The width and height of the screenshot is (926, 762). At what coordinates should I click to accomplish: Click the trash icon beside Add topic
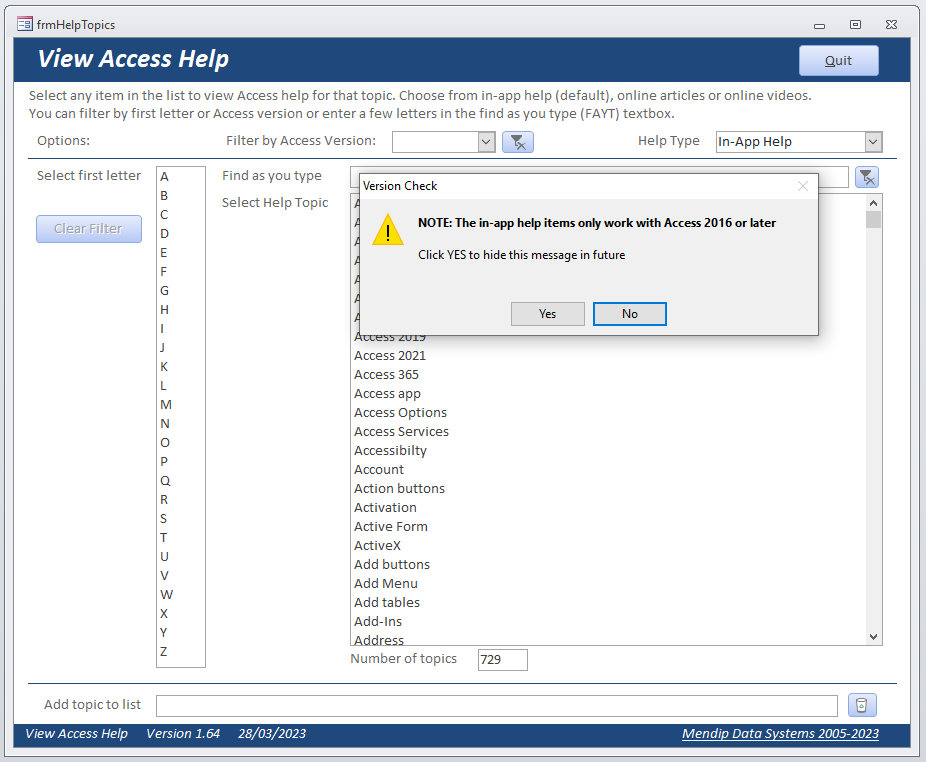click(862, 705)
